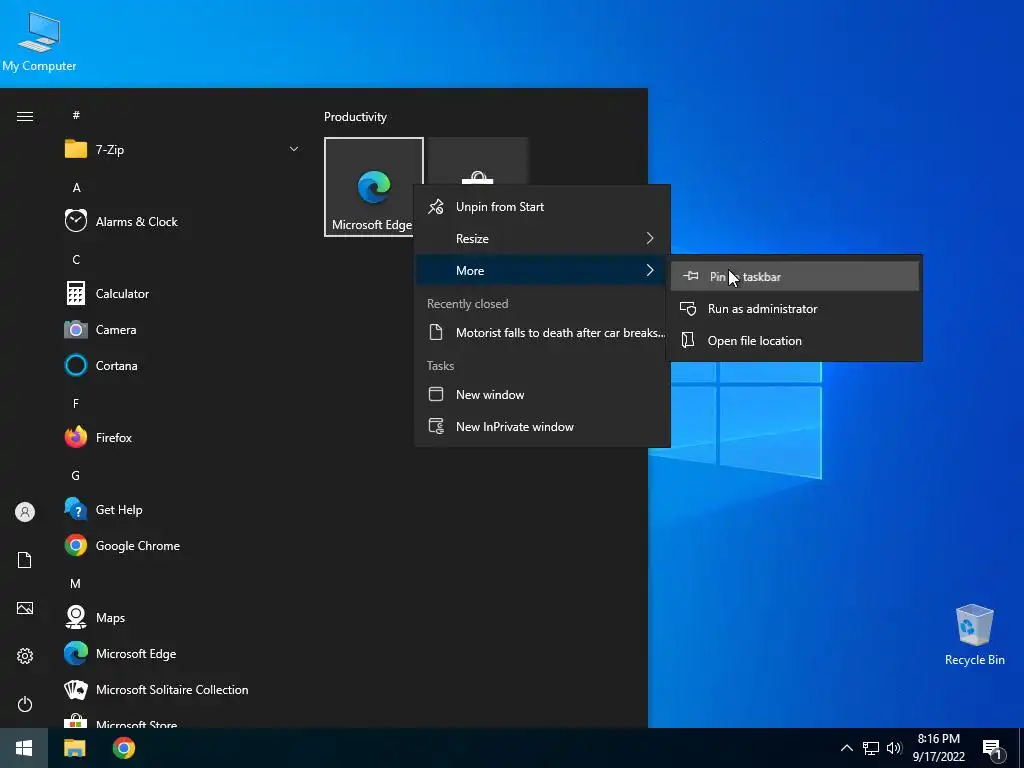Click the user account icon in Start sidebar

[x=25, y=512]
